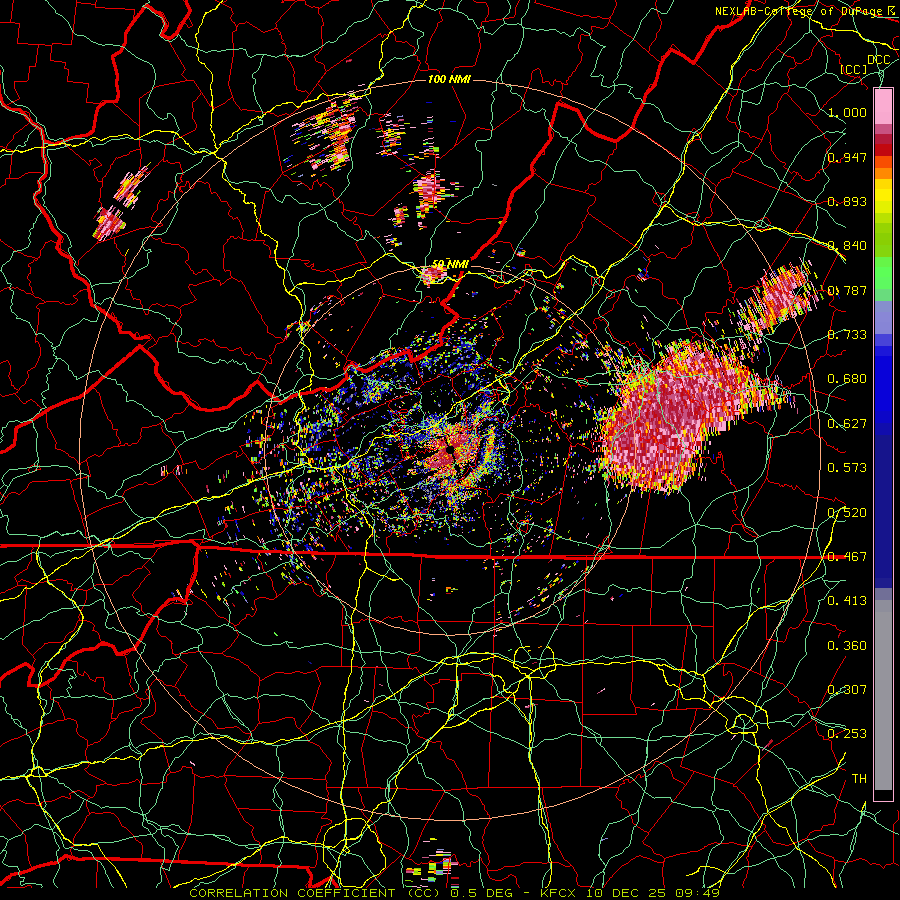
Task: Select the 0.573 scale value
Action: (x=847, y=468)
